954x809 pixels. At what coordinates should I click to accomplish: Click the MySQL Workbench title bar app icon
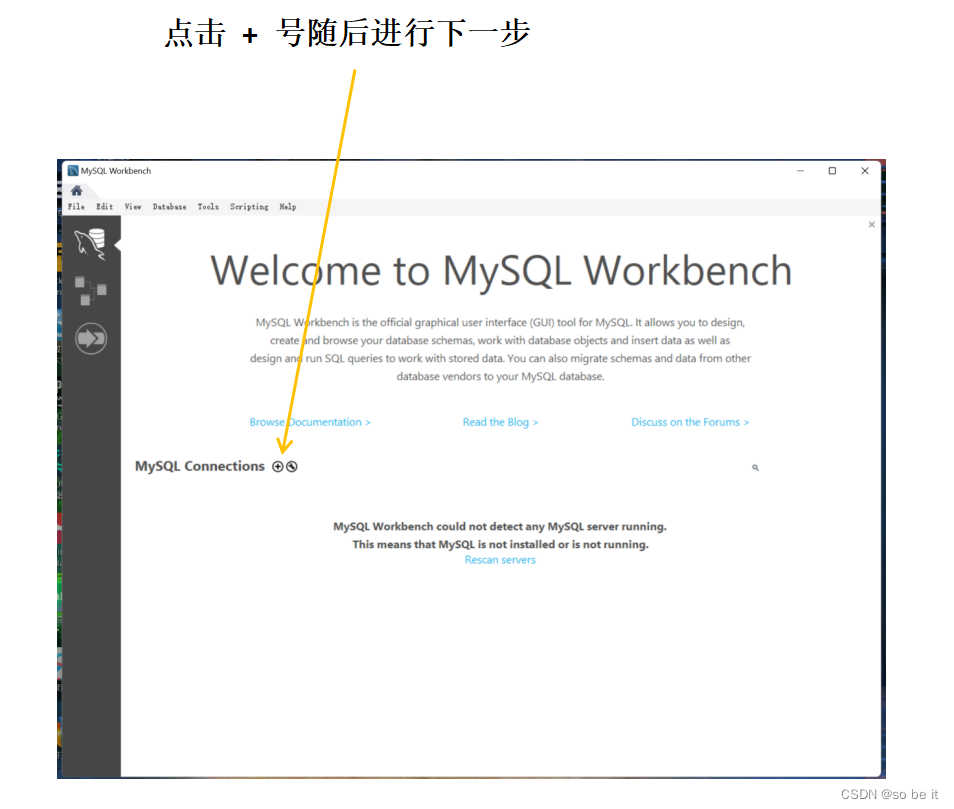[x=73, y=171]
